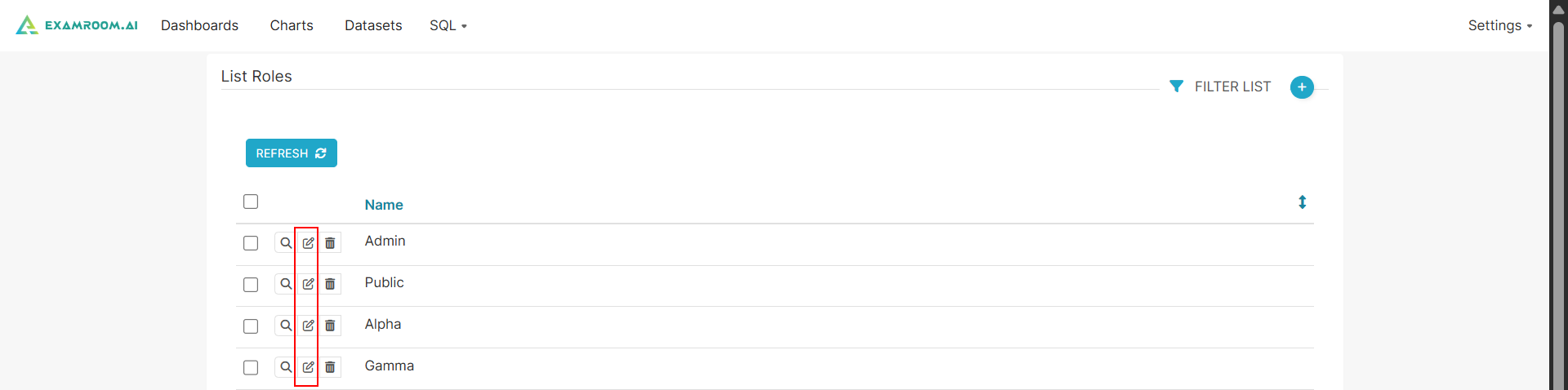Show details of the Gamma role
This screenshot has width=1568, height=390.
click(x=285, y=367)
